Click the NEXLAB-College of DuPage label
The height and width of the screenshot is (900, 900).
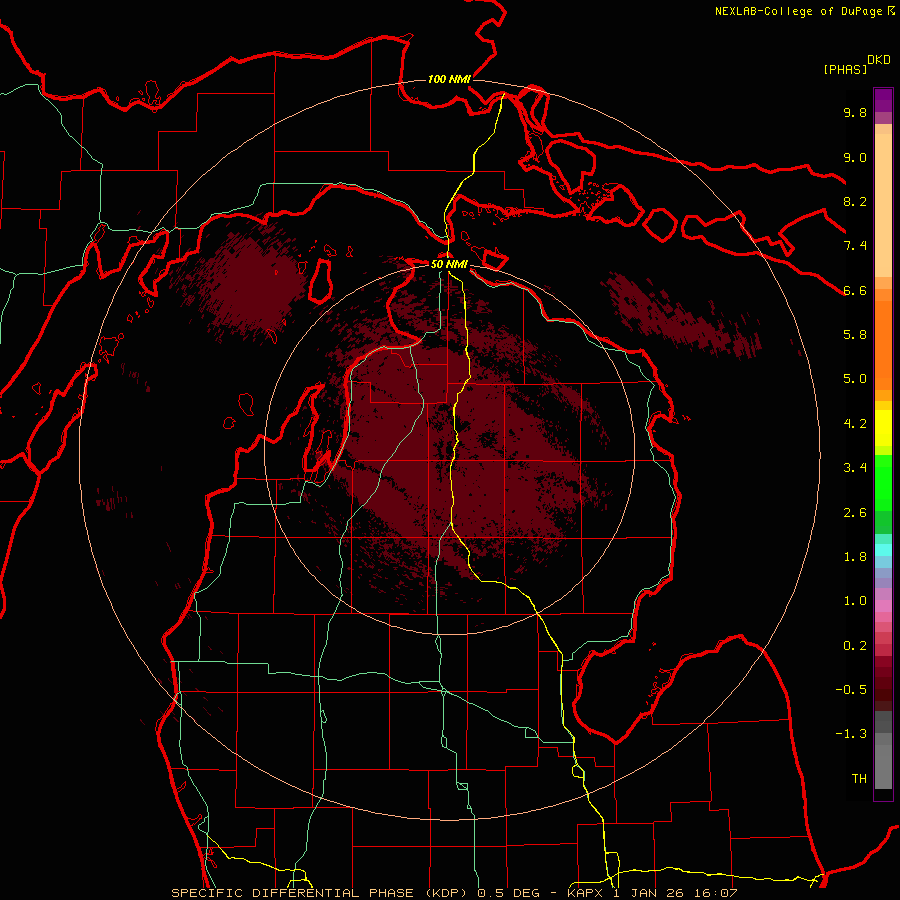point(798,11)
